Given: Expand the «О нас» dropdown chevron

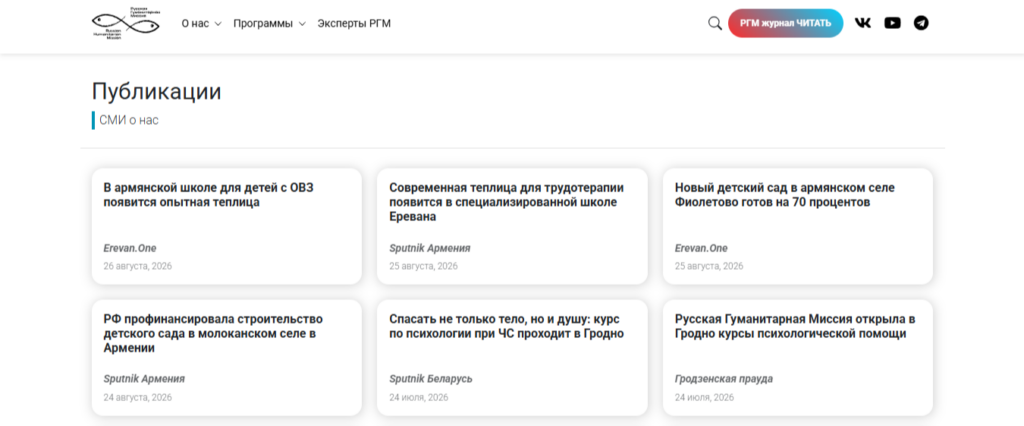Looking at the screenshot, I should [x=218, y=24].
